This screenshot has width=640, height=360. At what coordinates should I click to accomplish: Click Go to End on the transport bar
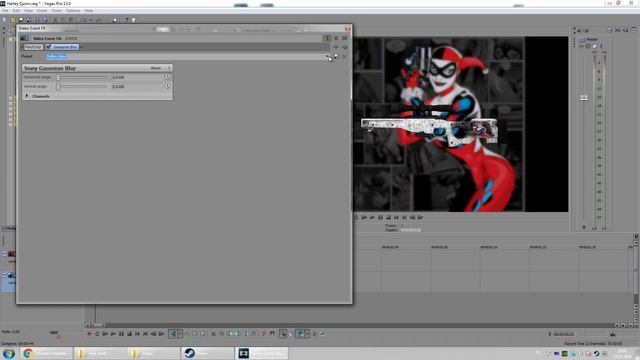pyautogui.click(x=145, y=334)
